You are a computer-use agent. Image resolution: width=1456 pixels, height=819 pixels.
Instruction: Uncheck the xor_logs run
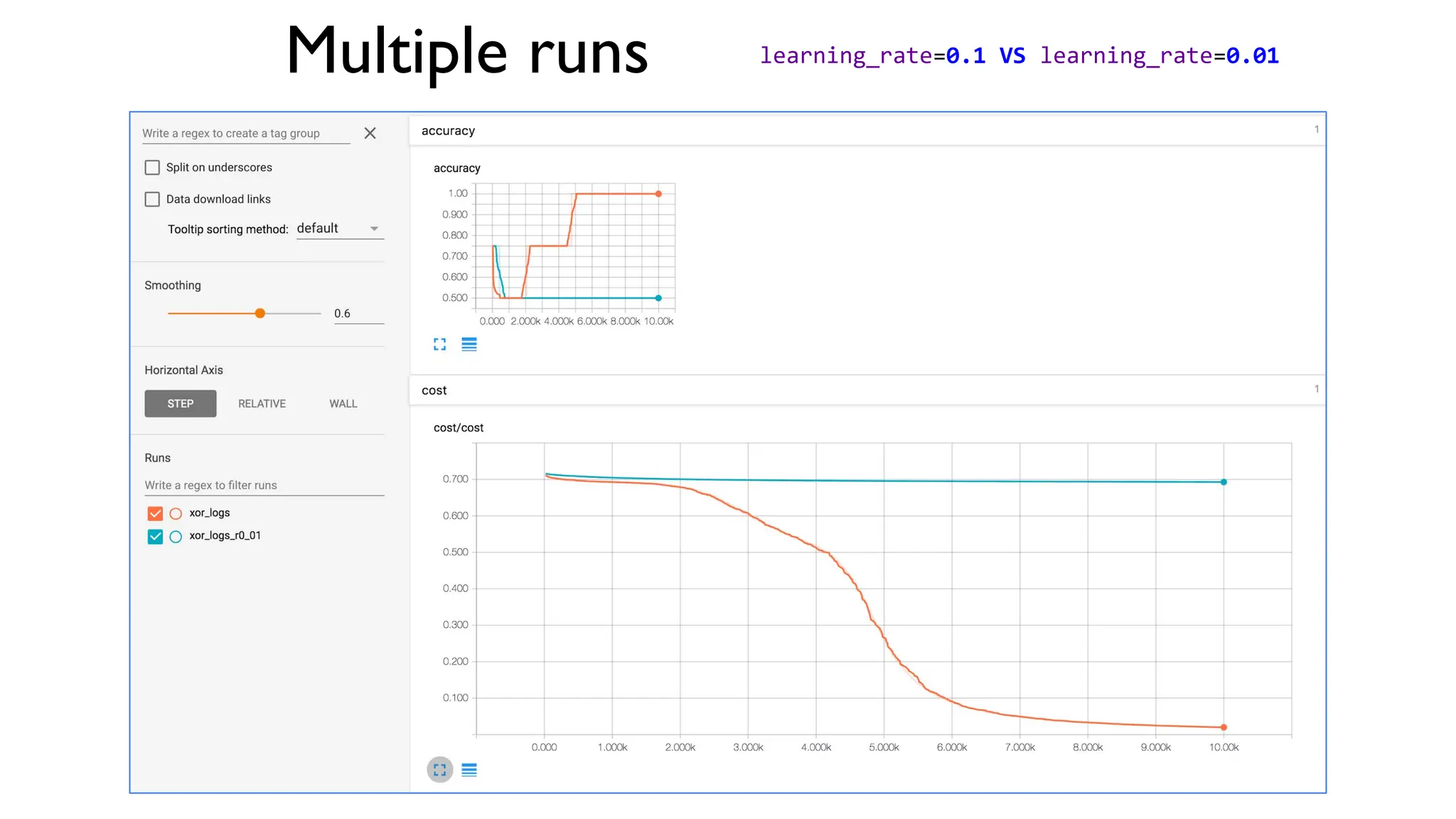[x=155, y=513]
